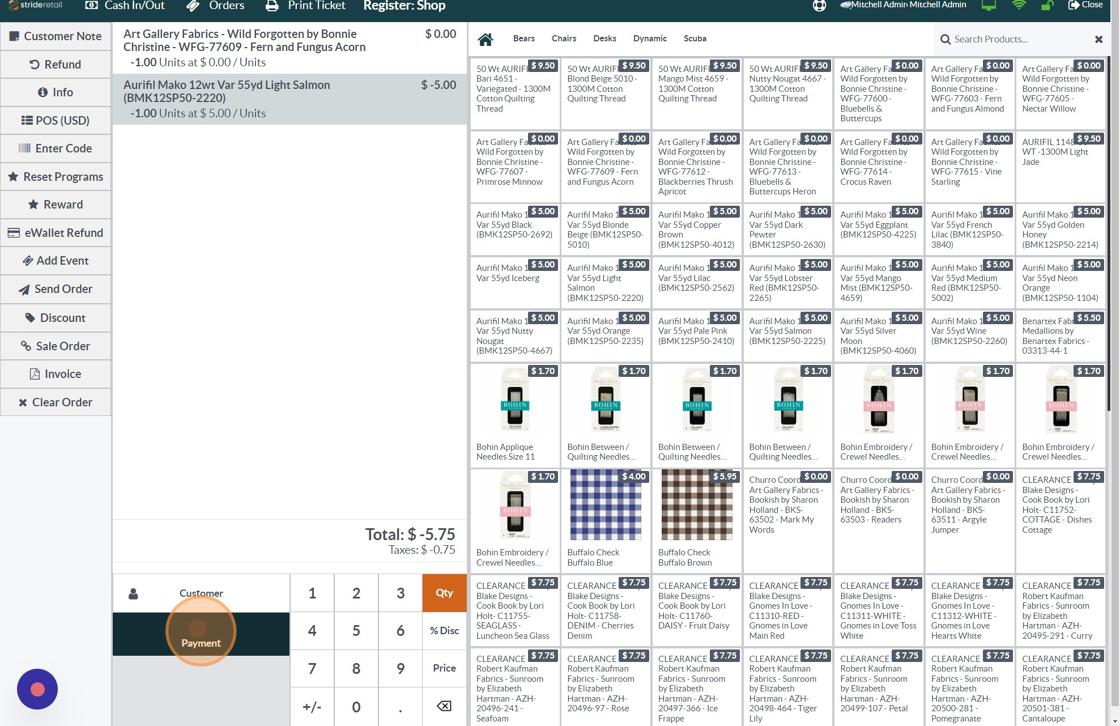The image size is (1120, 726).
Task: Open POS (USD) pricelist selector
Action: click(x=56, y=120)
